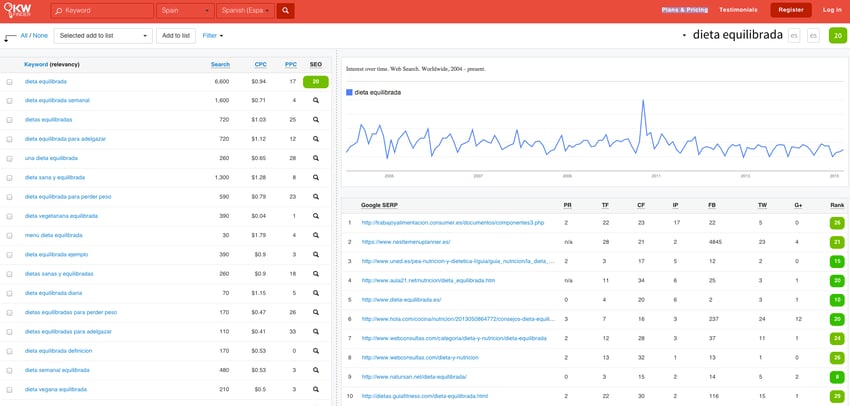The width and height of the screenshot is (850, 406).
Task: Click the blue dieta equilibrada legend swatch
Action: 349,93
